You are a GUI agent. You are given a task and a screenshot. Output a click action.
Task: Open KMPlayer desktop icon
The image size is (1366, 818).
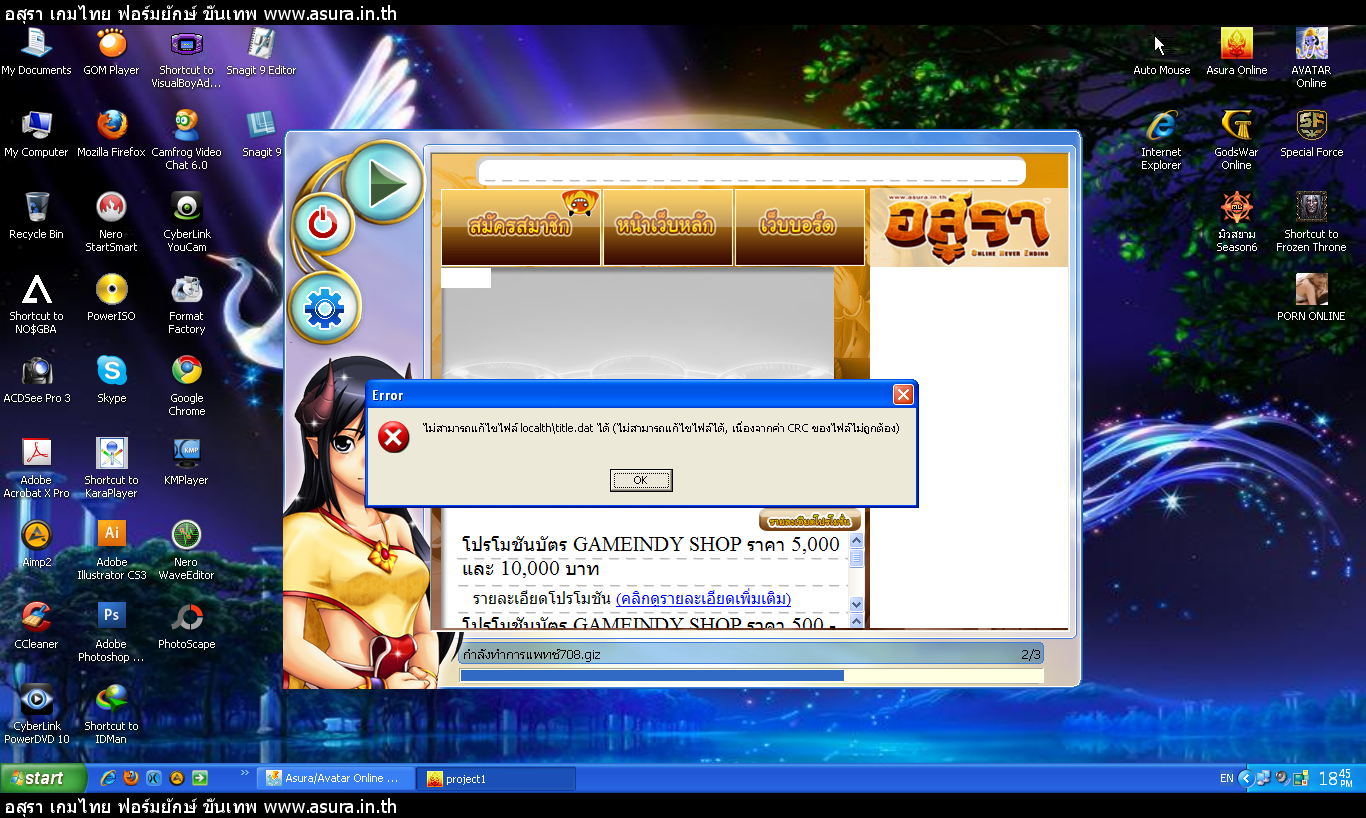pyautogui.click(x=186, y=462)
